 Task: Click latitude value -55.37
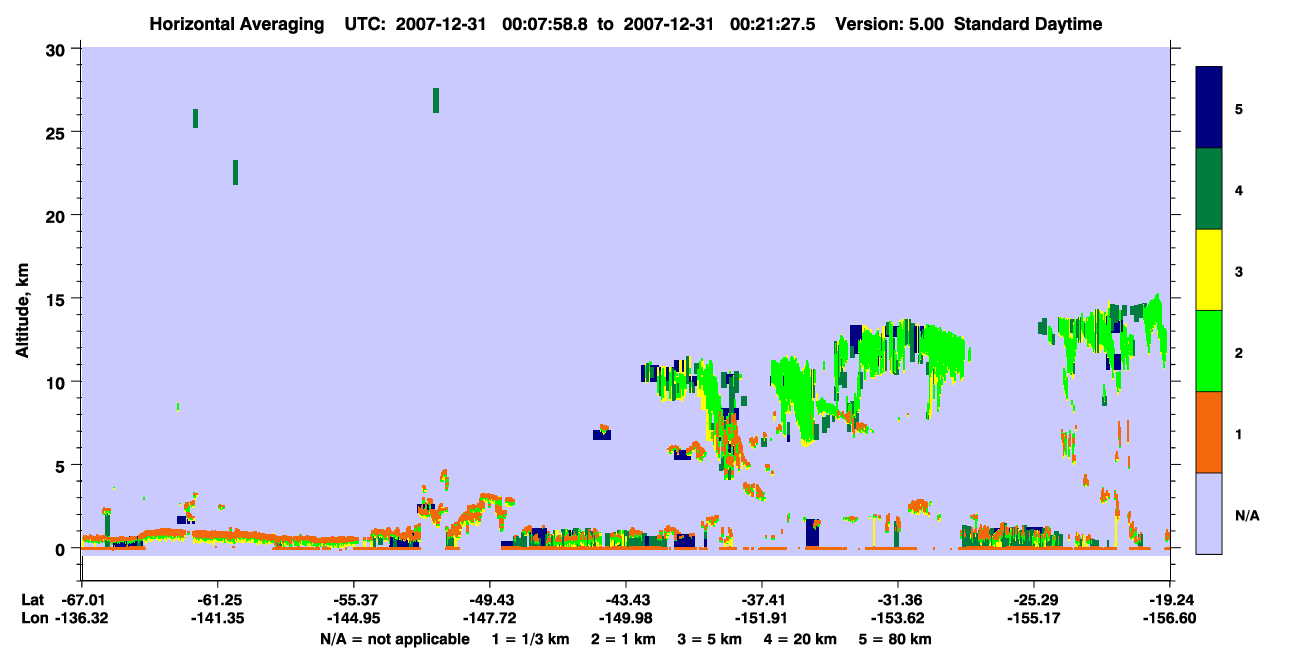coord(355,600)
